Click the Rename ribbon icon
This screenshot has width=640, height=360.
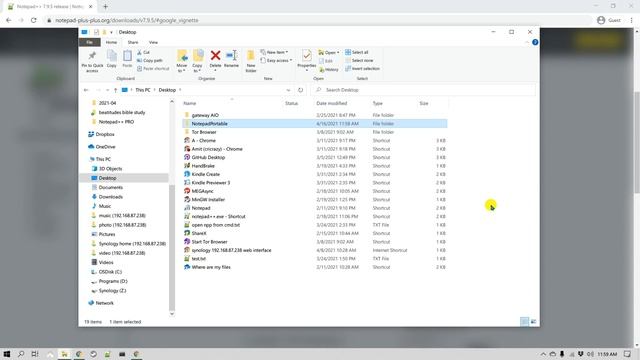point(231,59)
